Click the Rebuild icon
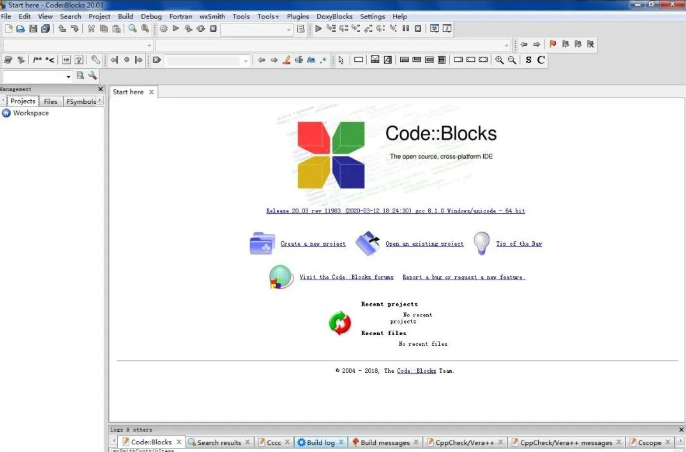This screenshot has width=686, height=452. [201, 29]
